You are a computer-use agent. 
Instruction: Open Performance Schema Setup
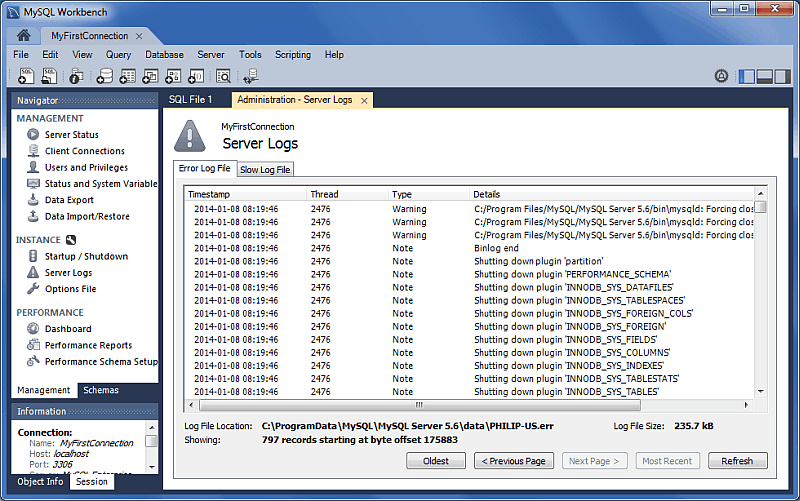[101, 362]
